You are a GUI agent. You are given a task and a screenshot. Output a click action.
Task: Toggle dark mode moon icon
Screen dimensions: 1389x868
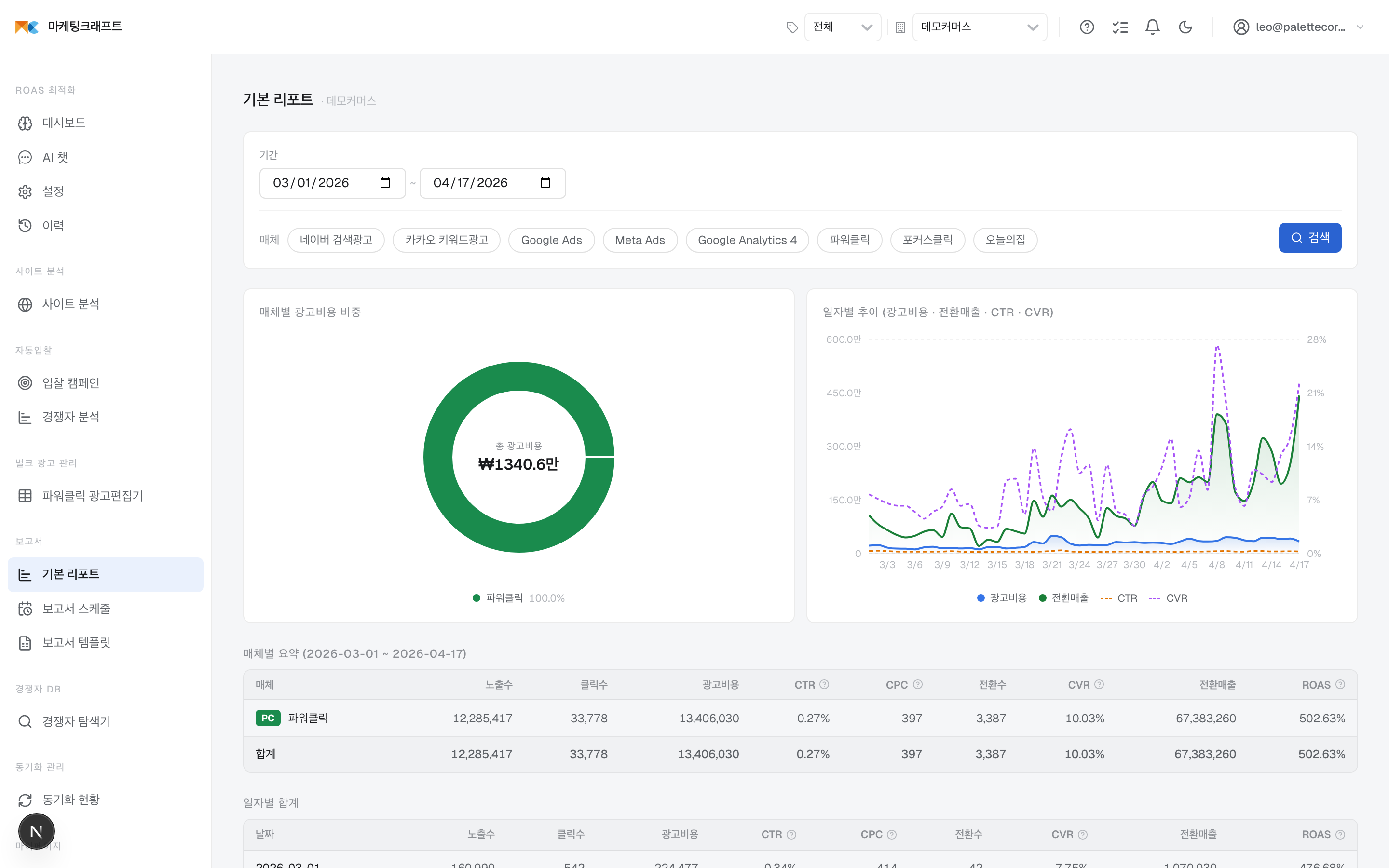(x=1185, y=27)
